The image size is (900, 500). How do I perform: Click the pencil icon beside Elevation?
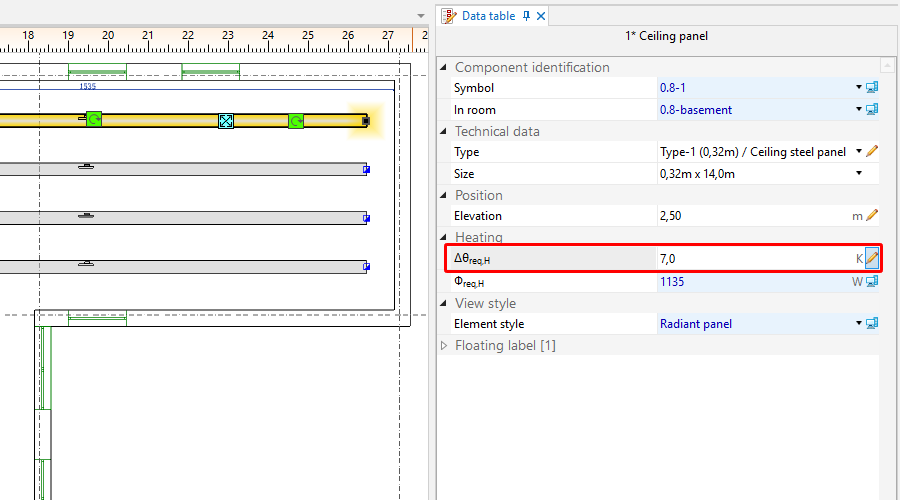(x=871, y=215)
